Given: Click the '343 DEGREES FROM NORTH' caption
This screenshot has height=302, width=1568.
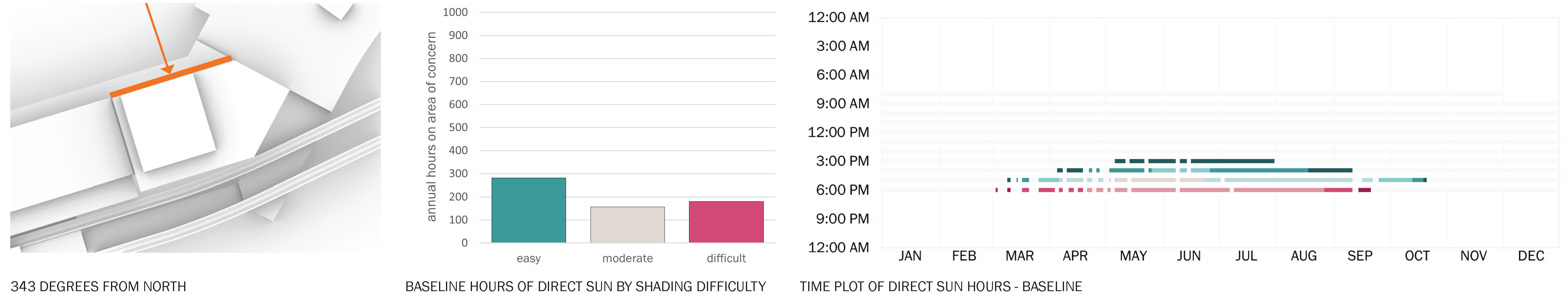Looking at the screenshot, I should pyautogui.click(x=99, y=286).
